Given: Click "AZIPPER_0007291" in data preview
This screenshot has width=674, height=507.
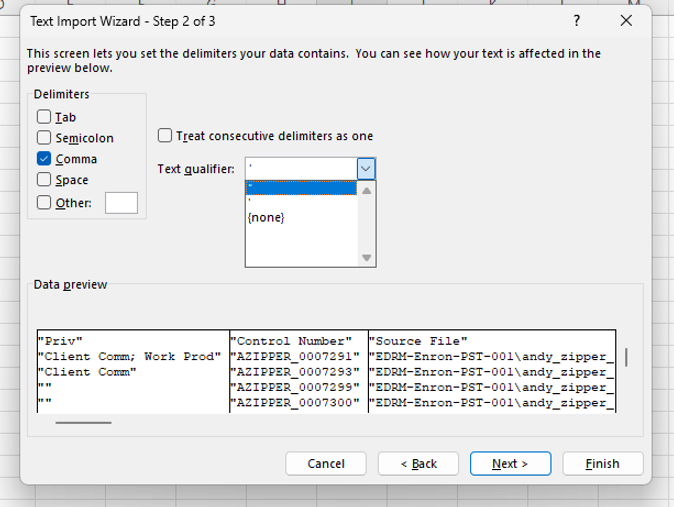Looking at the screenshot, I should click(x=295, y=356).
